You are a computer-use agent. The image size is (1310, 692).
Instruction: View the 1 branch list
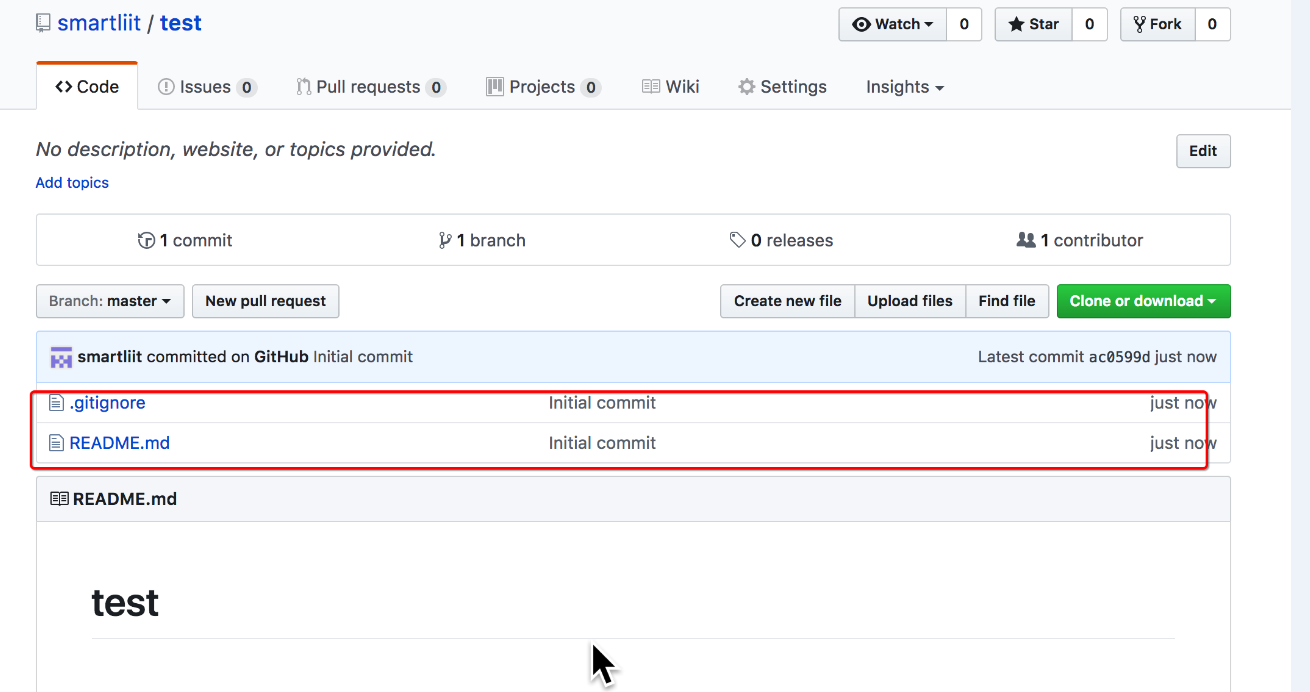pyautogui.click(x=482, y=240)
